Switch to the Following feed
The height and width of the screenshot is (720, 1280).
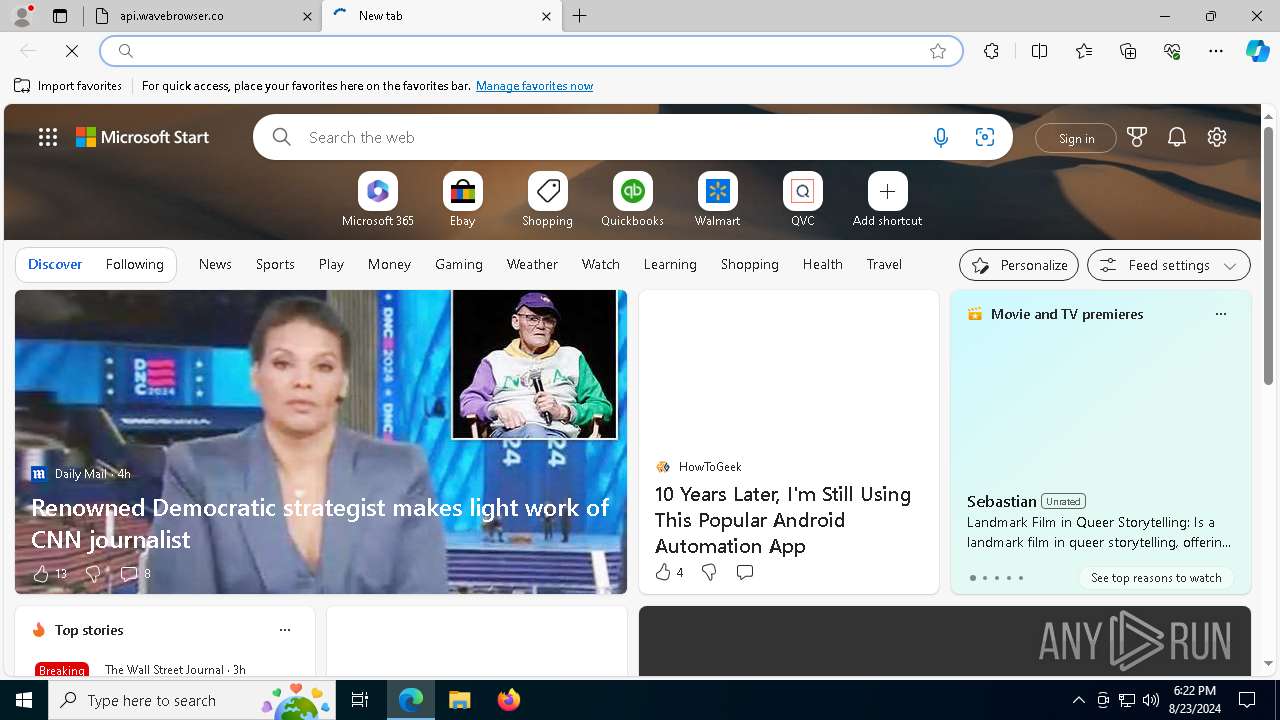tap(135, 264)
